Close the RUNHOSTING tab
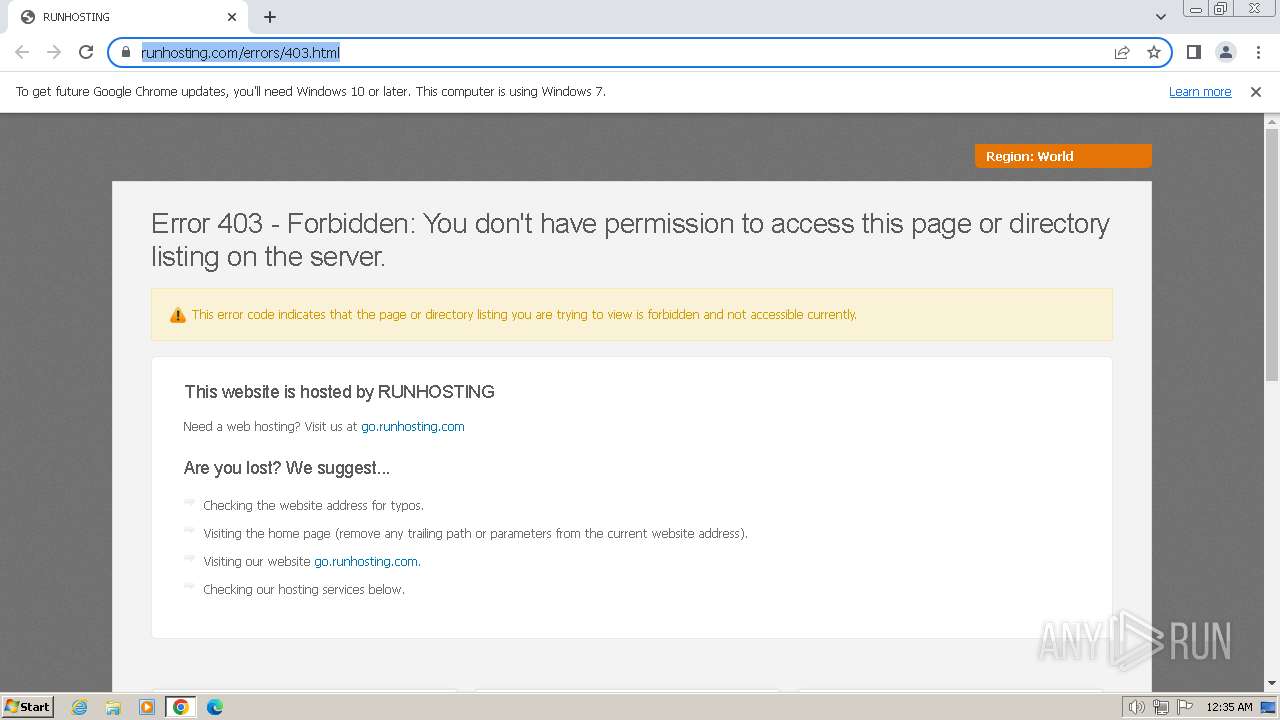 pyautogui.click(x=232, y=17)
